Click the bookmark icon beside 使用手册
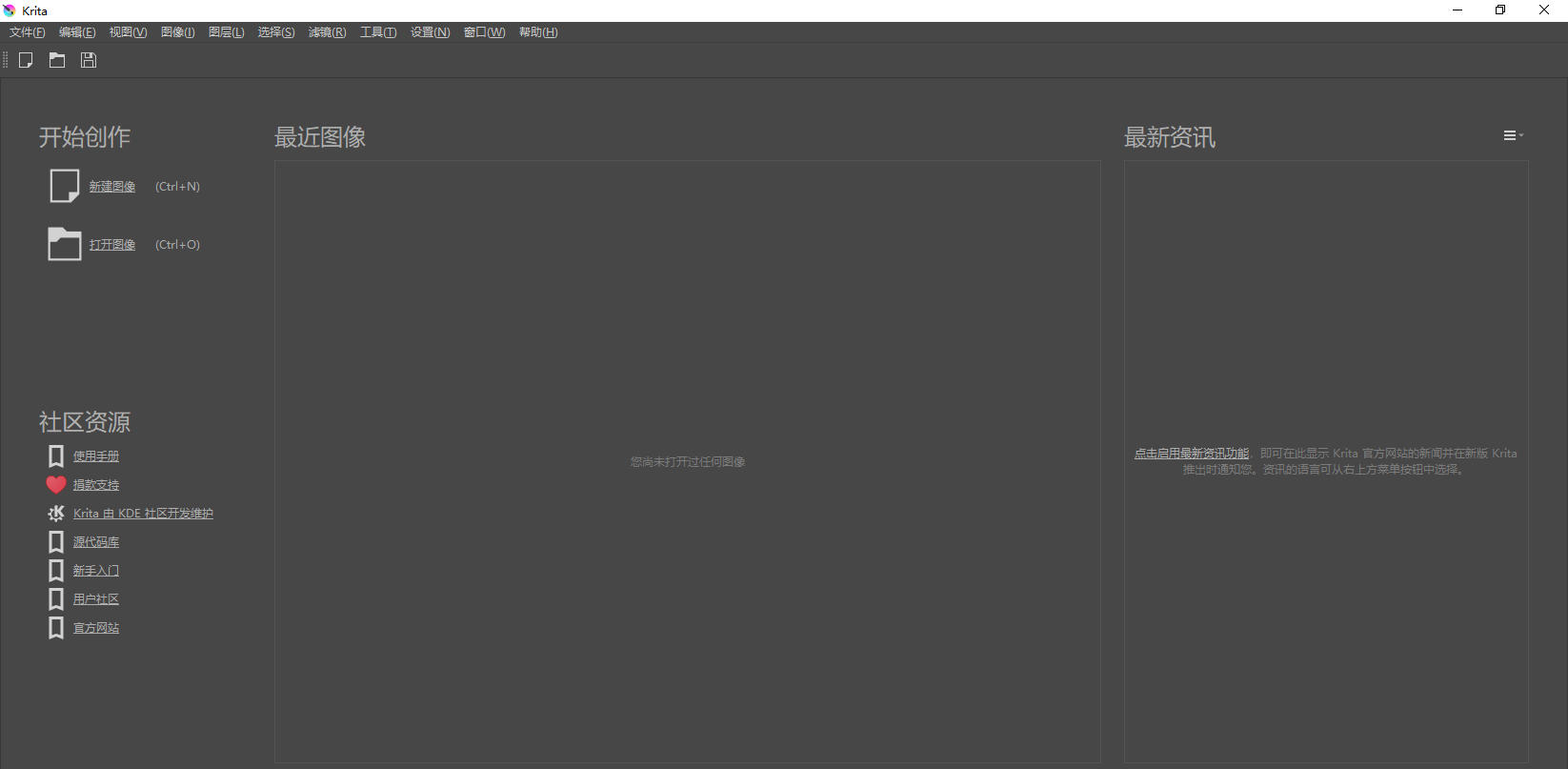The image size is (1568, 769). click(56, 456)
